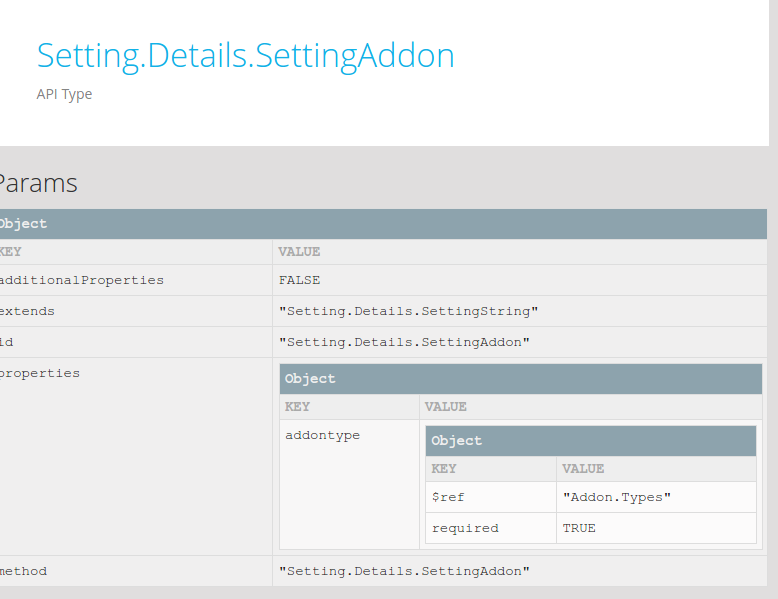Click the Params section heading
The height and width of the screenshot is (599, 778).
38,184
